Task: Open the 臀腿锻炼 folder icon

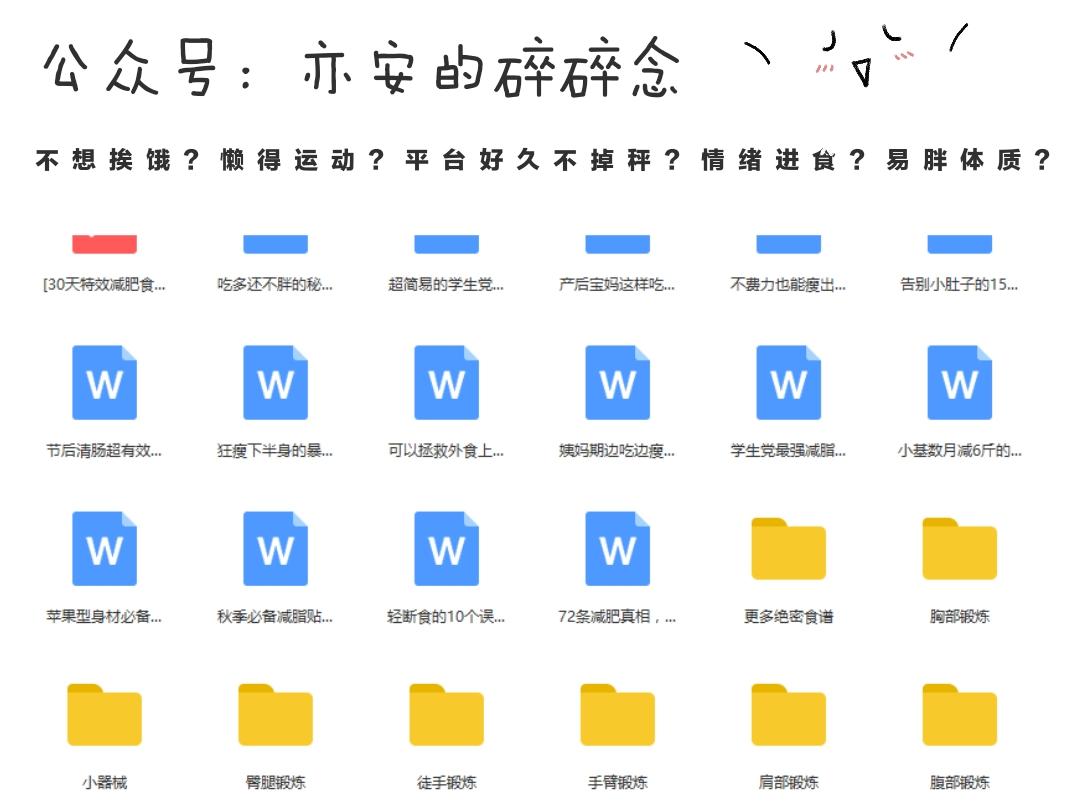Action: pyautogui.click(x=274, y=715)
